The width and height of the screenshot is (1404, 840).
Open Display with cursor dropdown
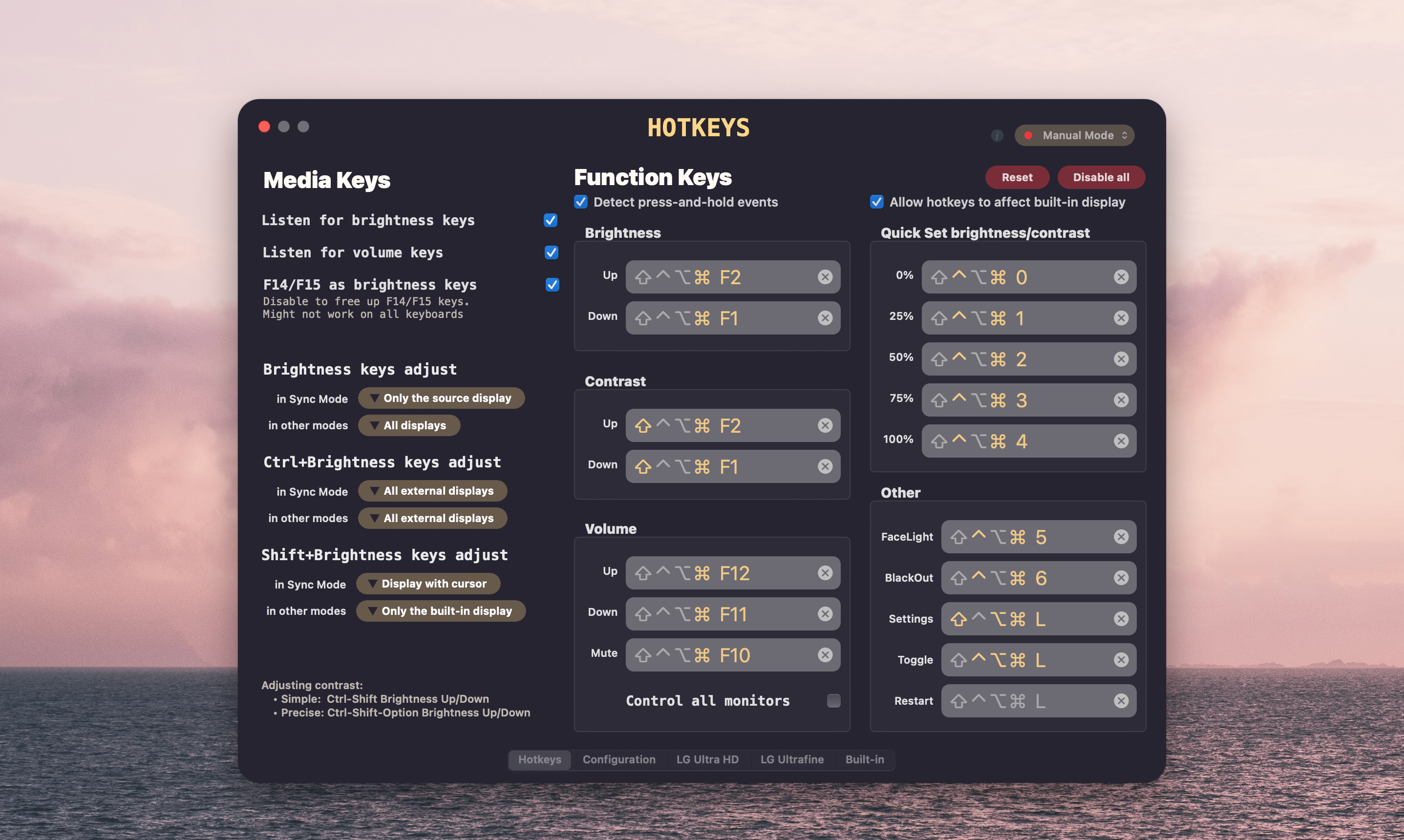click(x=428, y=584)
